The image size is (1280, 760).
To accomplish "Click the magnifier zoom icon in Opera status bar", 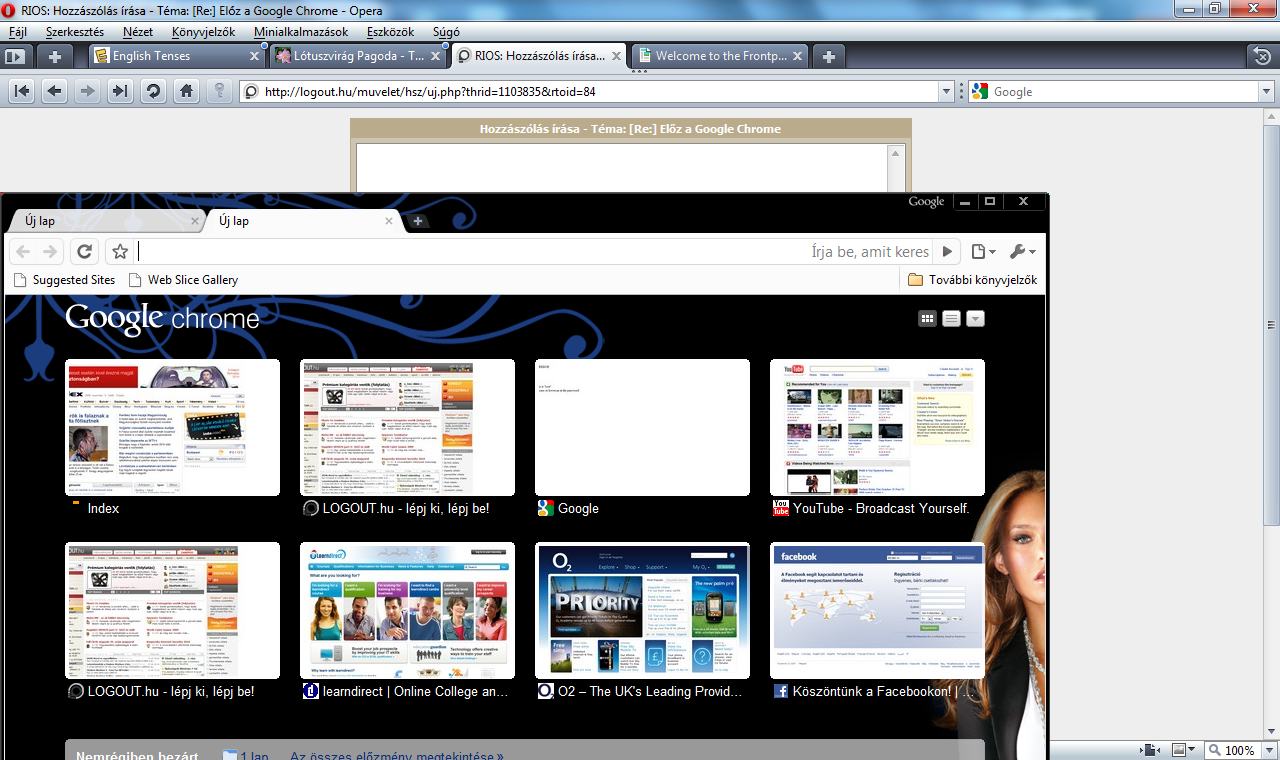I will point(1214,750).
